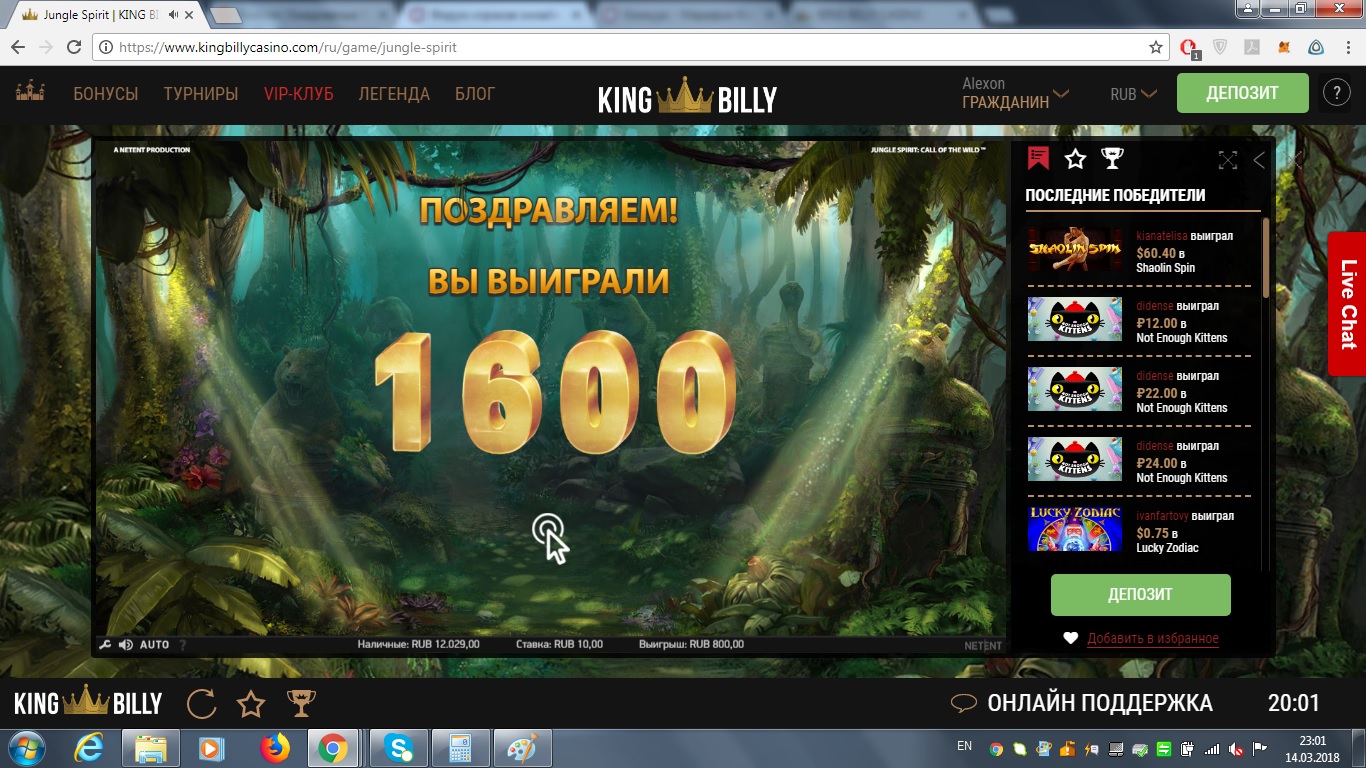Click the star icon in bottom bar
The width and height of the screenshot is (1366, 768).
251,703
